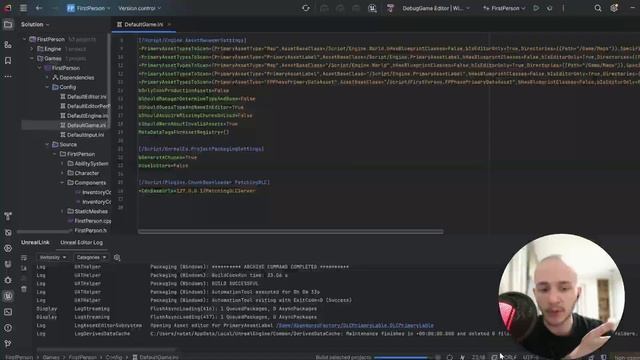Open the main hamburger menu
The height and width of the screenshot is (360, 640).
point(23,8)
